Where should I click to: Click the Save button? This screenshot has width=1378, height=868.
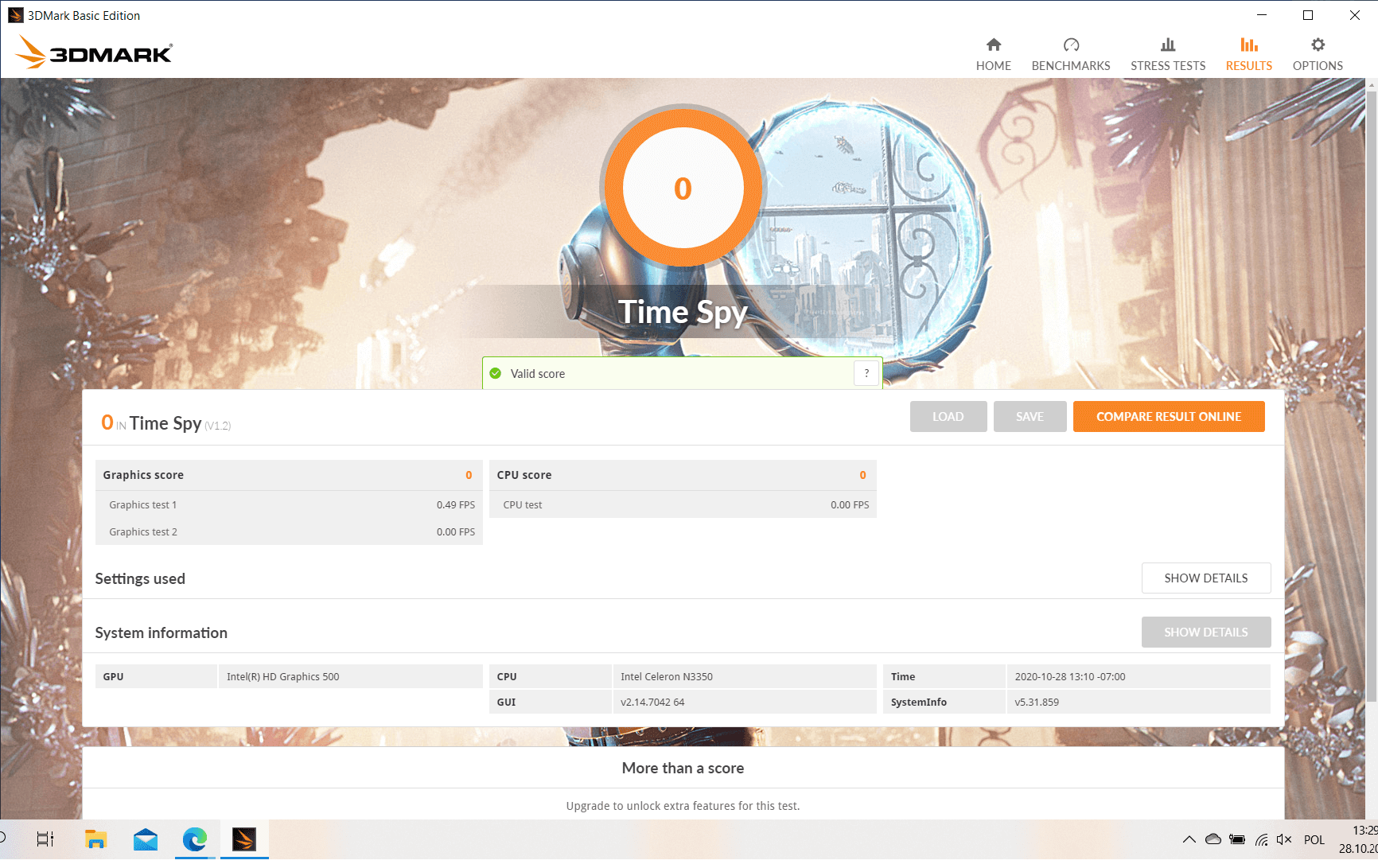pyautogui.click(x=1030, y=417)
